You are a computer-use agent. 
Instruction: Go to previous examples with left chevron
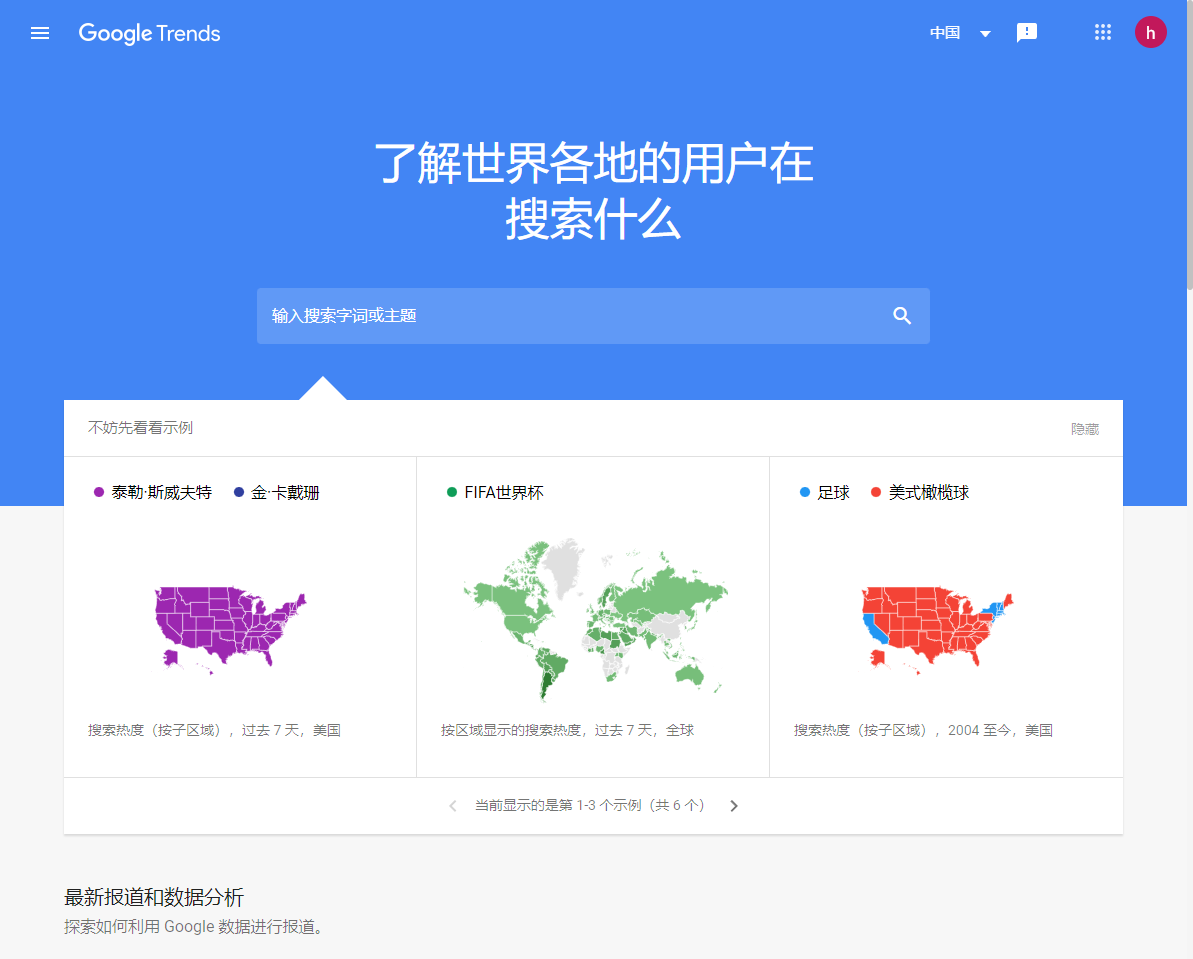[x=453, y=806]
